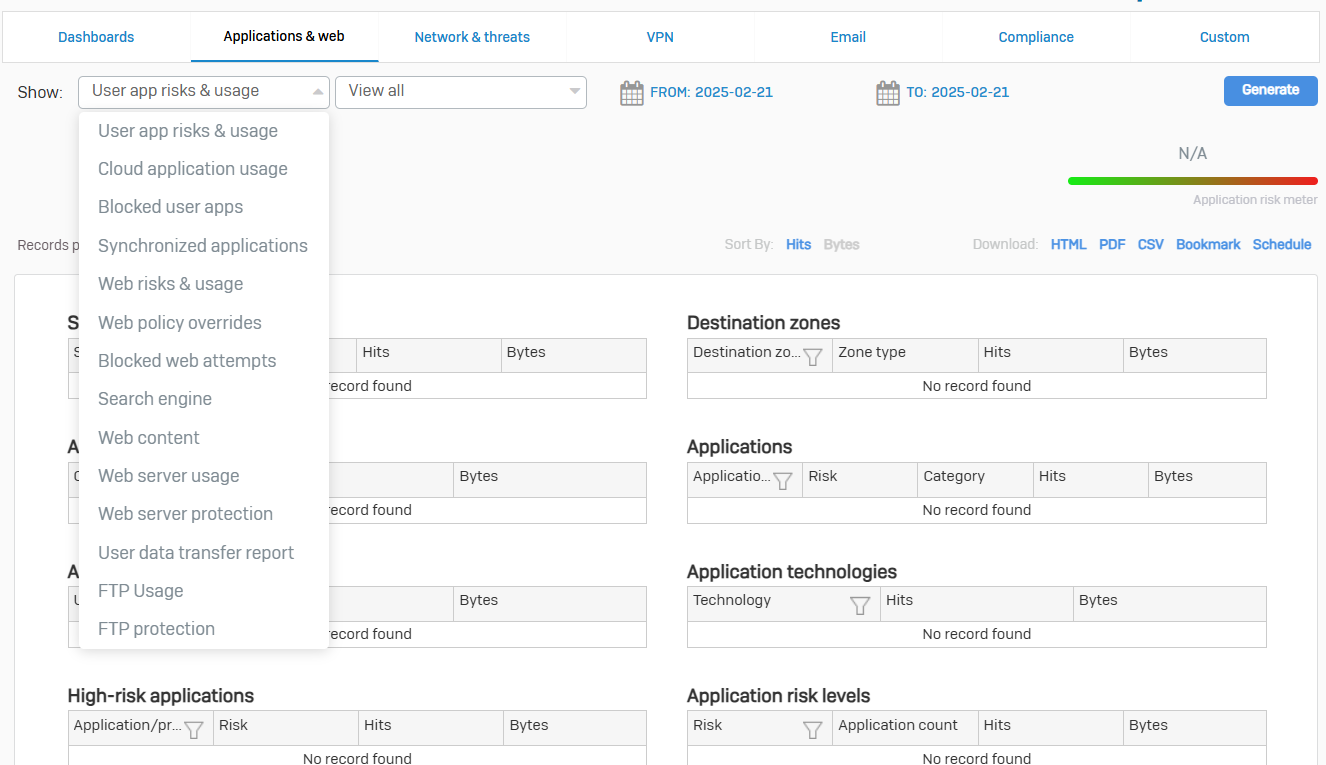Click the Application risk meter bar
This screenshot has height=765, width=1326.
tap(1192, 181)
